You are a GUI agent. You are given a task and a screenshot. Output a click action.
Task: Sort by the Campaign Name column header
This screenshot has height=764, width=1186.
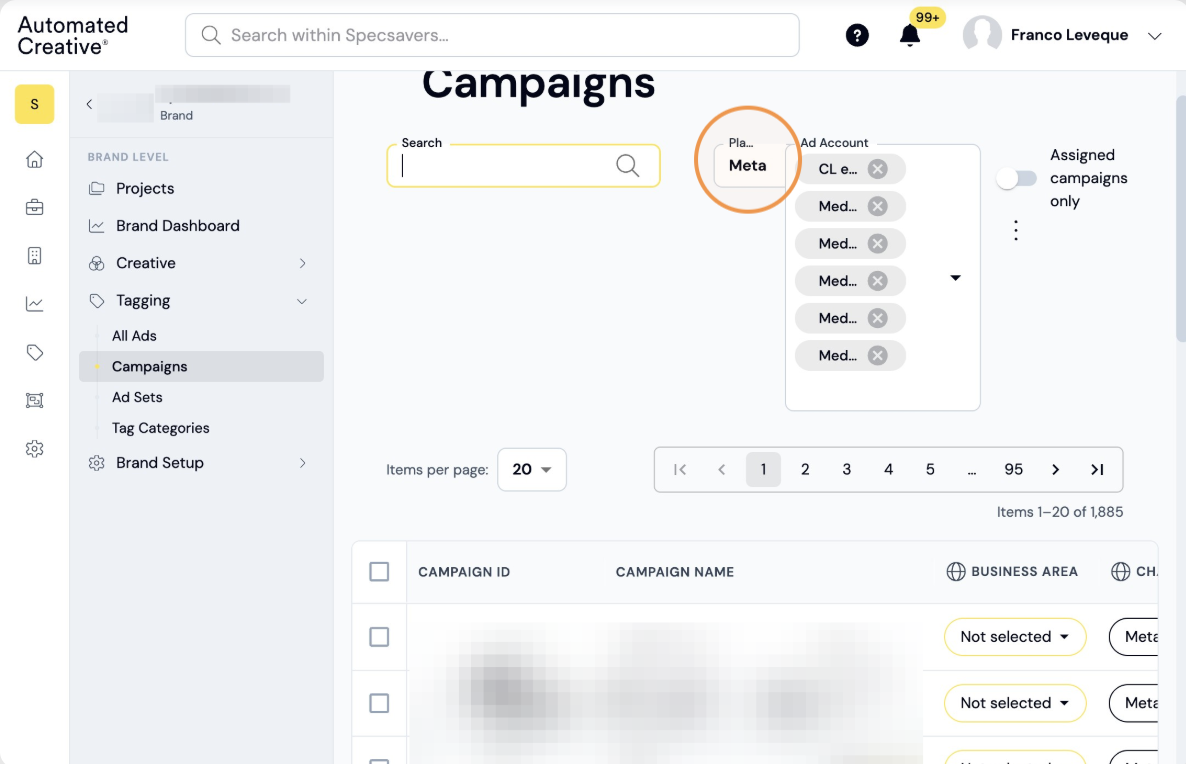(x=675, y=572)
